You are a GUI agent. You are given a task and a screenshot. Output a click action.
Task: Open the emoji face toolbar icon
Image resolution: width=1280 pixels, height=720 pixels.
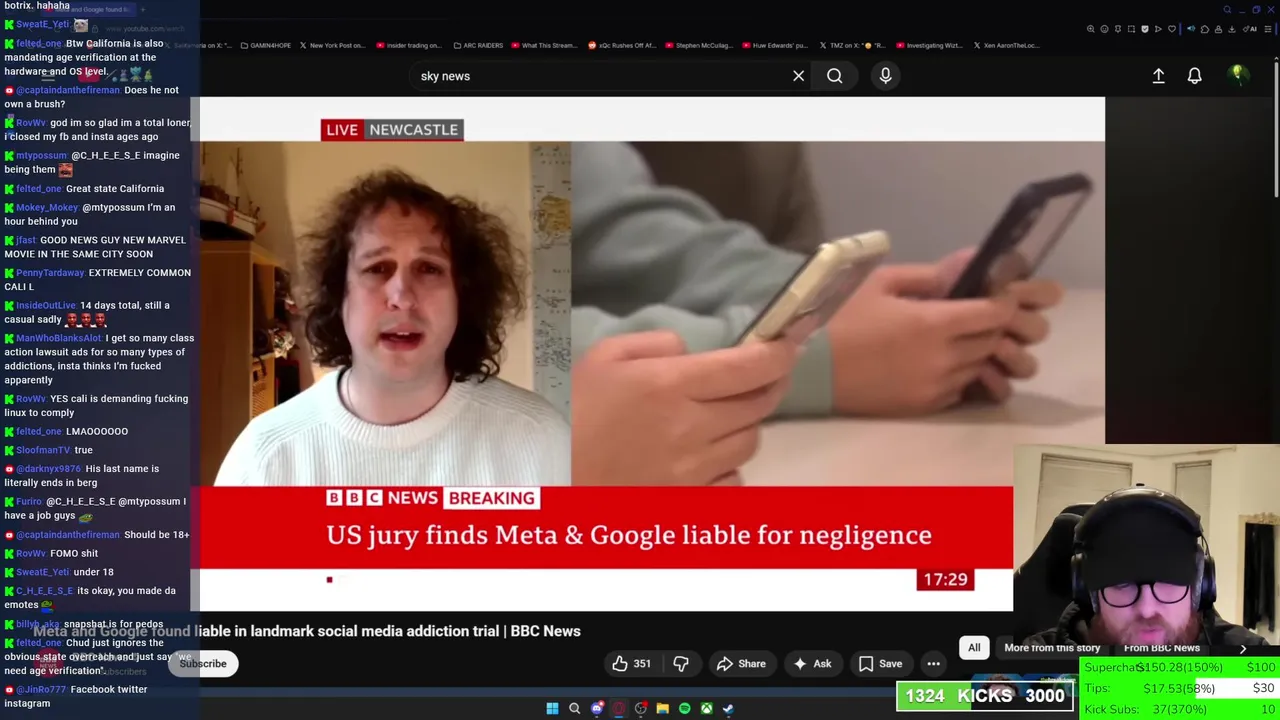[x=1105, y=29]
